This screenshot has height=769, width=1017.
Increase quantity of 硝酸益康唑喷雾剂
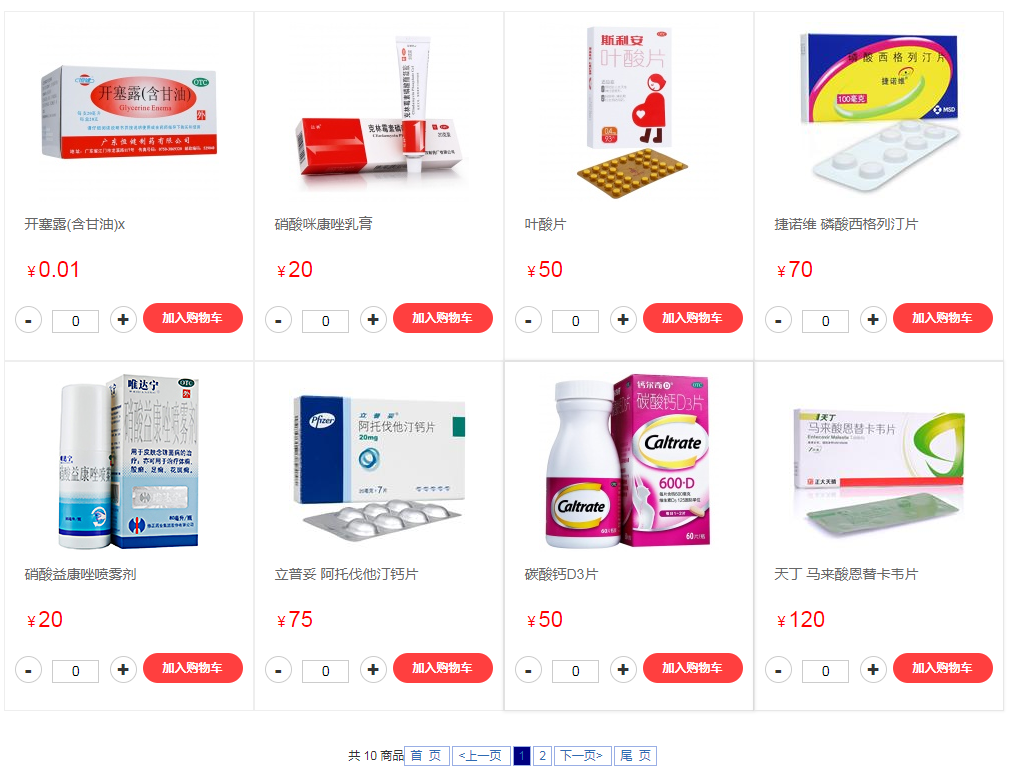[x=123, y=670]
